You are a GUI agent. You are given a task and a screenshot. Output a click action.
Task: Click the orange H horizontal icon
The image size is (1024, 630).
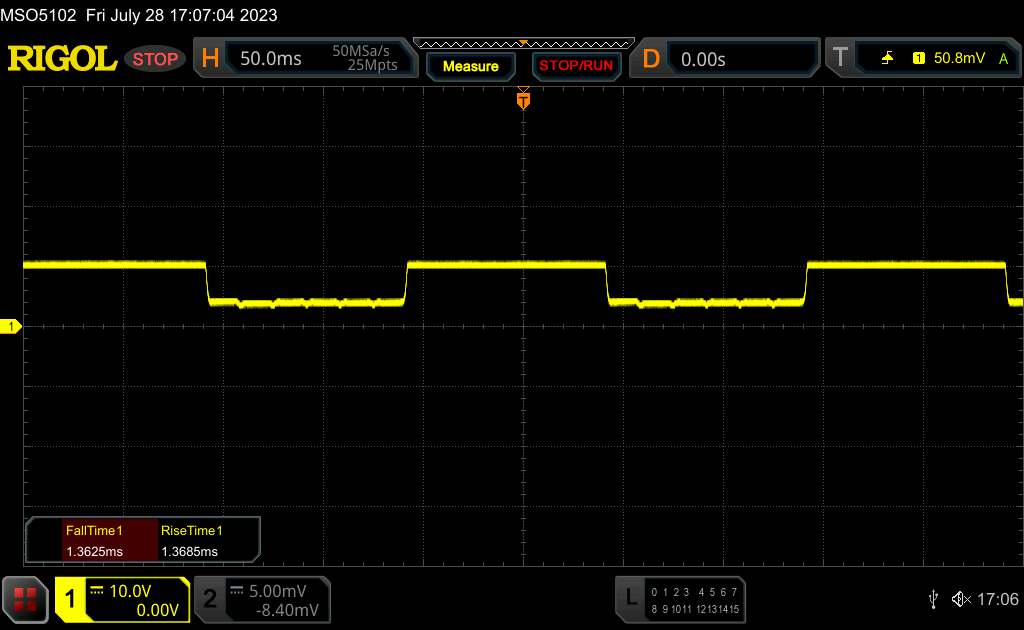pyautogui.click(x=210, y=59)
